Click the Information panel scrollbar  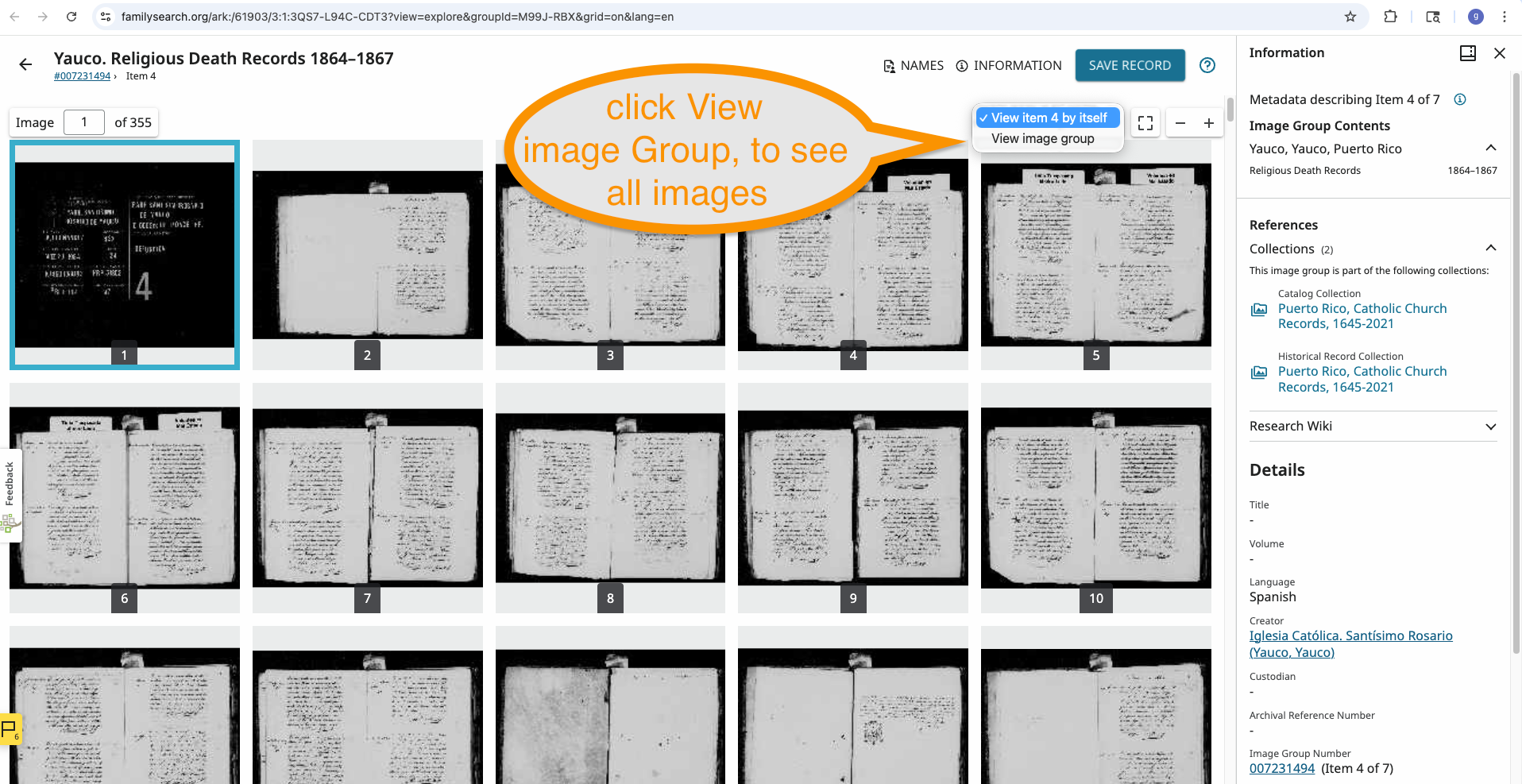click(x=1516, y=362)
